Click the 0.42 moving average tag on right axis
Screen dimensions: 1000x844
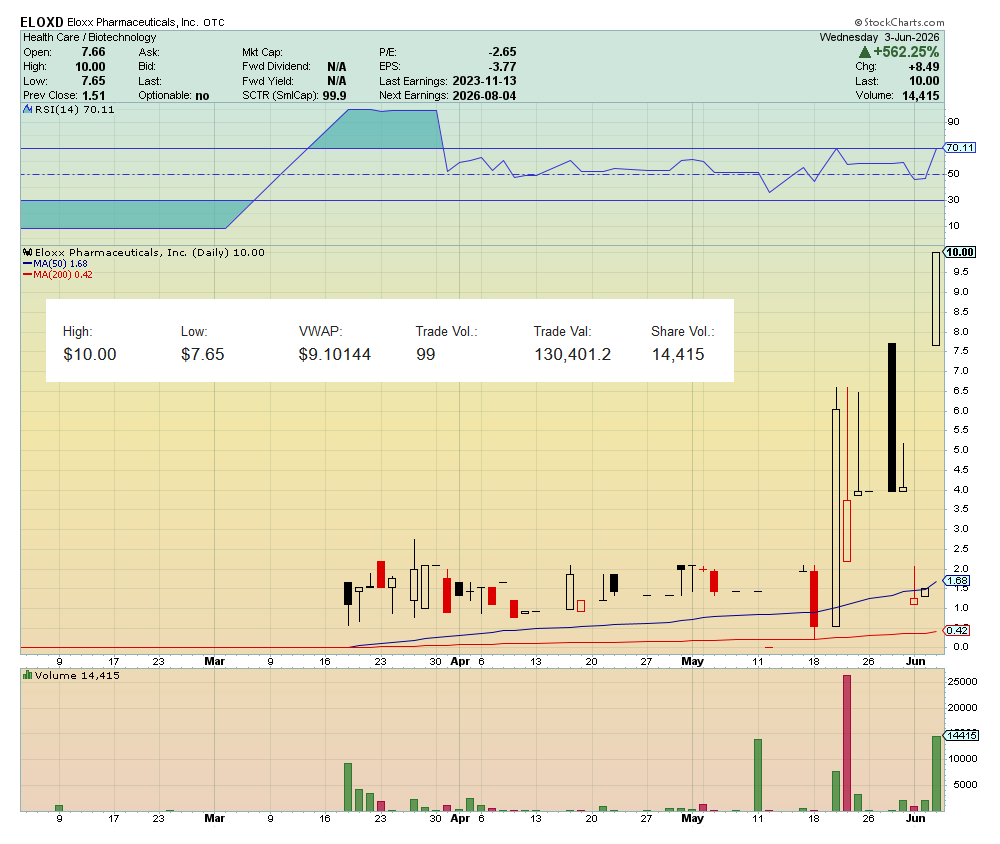(x=957, y=630)
